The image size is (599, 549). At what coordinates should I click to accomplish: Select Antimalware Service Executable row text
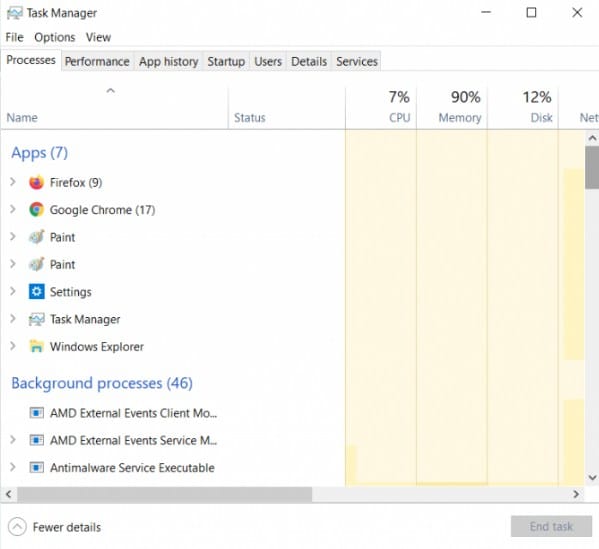pyautogui.click(x=132, y=468)
